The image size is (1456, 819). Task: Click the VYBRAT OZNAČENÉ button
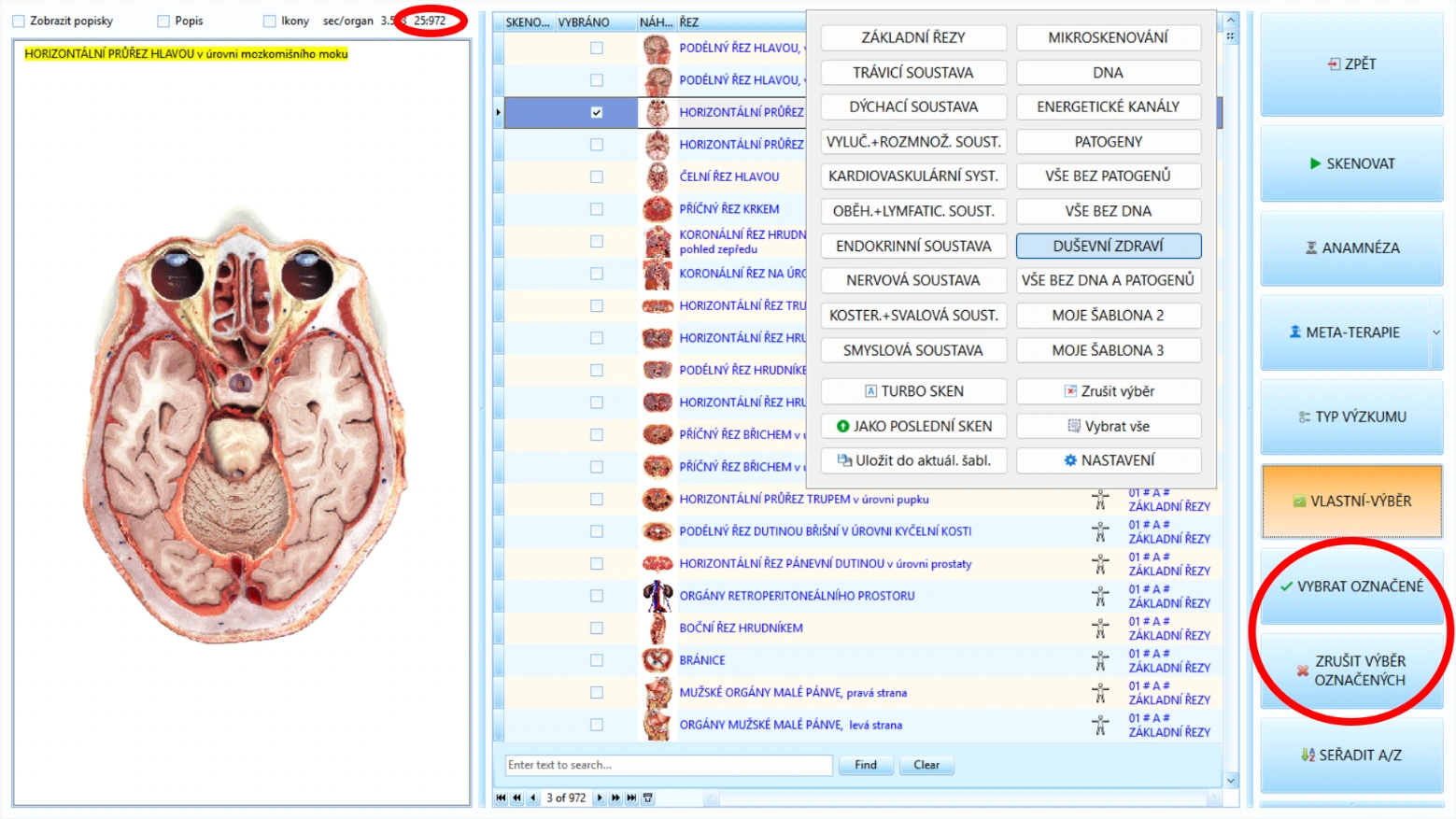pyautogui.click(x=1351, y=586)
